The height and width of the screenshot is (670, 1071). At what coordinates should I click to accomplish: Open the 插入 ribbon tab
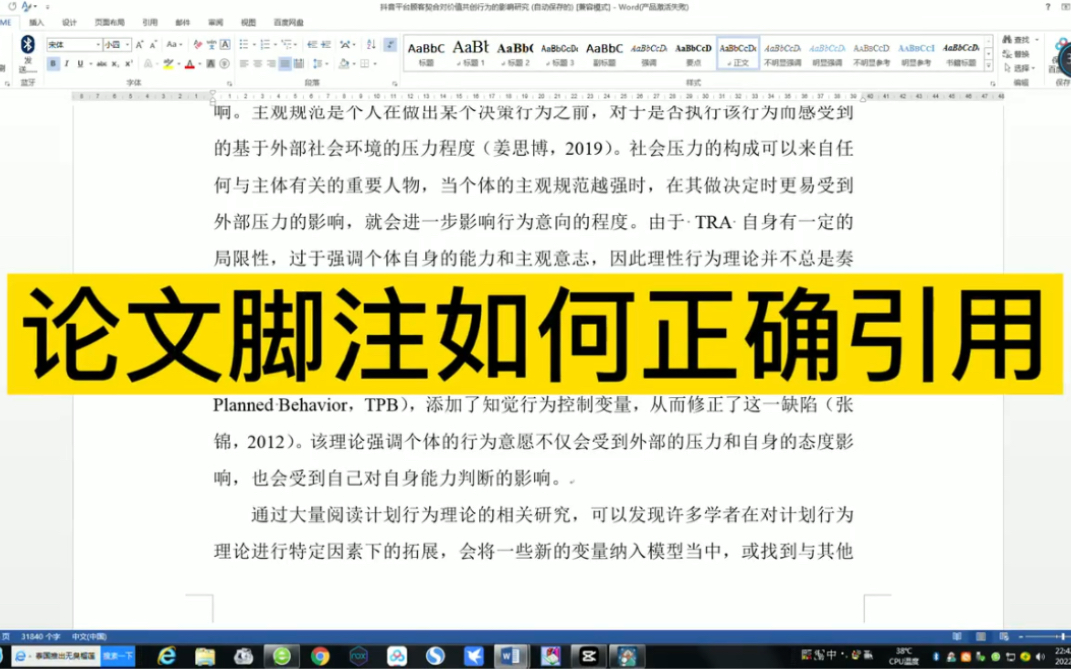36,22
